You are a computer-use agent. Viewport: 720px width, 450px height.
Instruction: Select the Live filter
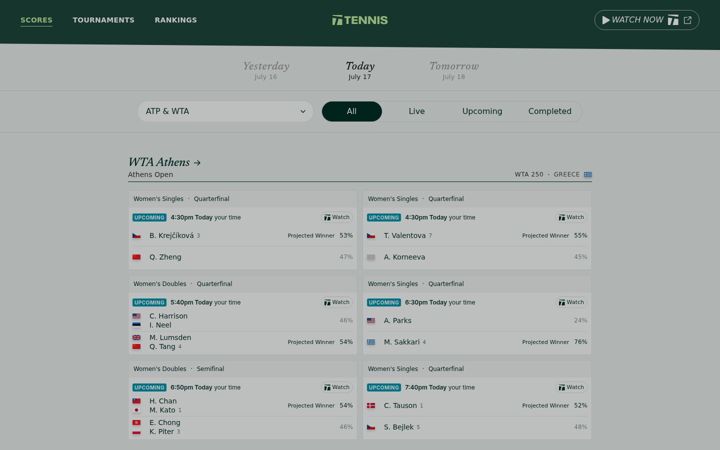click(416, 112)
